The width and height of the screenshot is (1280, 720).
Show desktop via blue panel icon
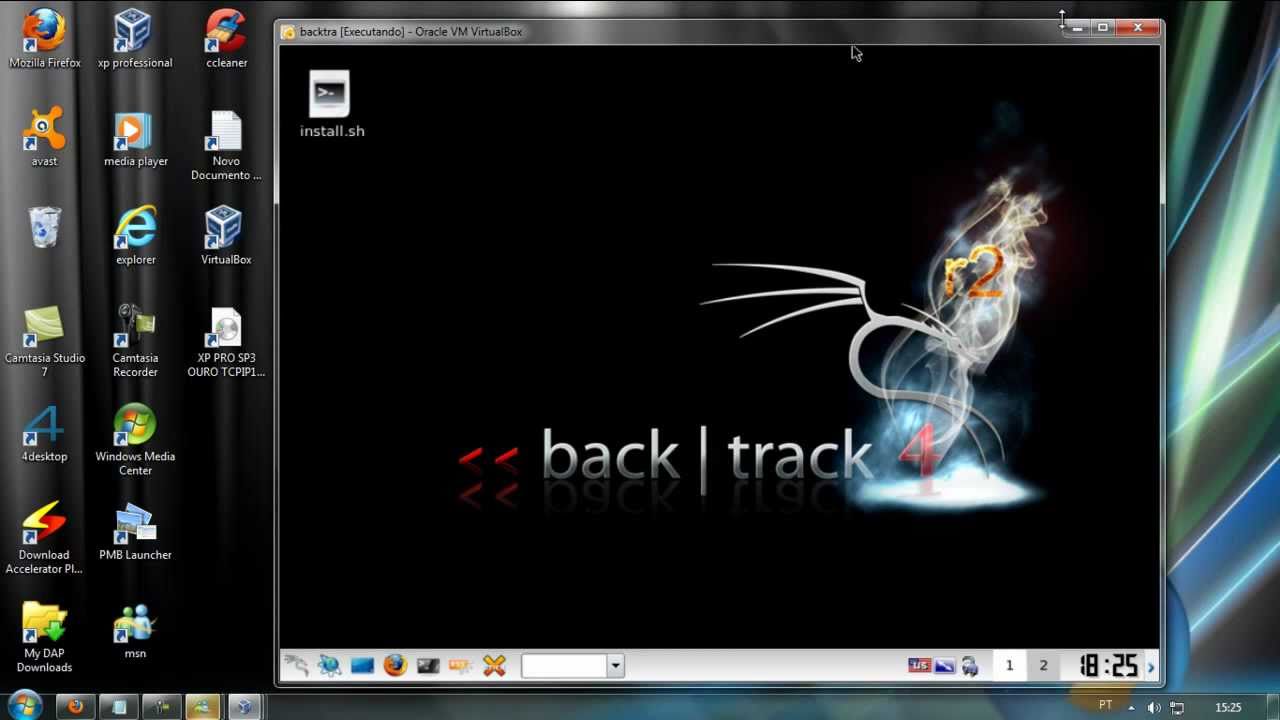point(362,665)
